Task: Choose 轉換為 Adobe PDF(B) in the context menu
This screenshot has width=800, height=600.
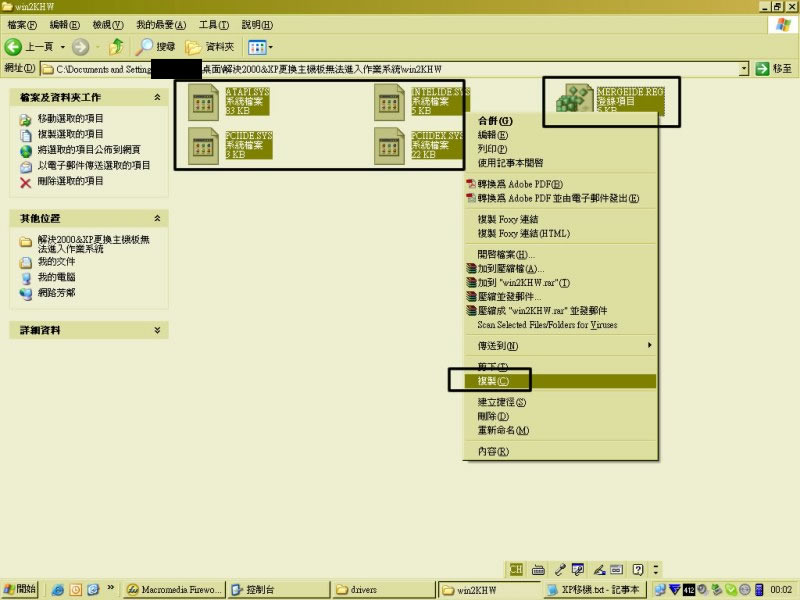Action: pyautogui.click(x=560, y=184)
